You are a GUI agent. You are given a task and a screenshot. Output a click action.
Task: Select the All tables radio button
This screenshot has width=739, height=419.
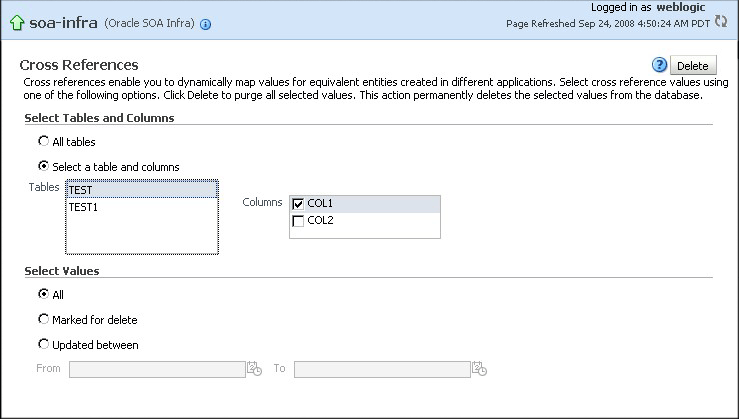(43, 141)
